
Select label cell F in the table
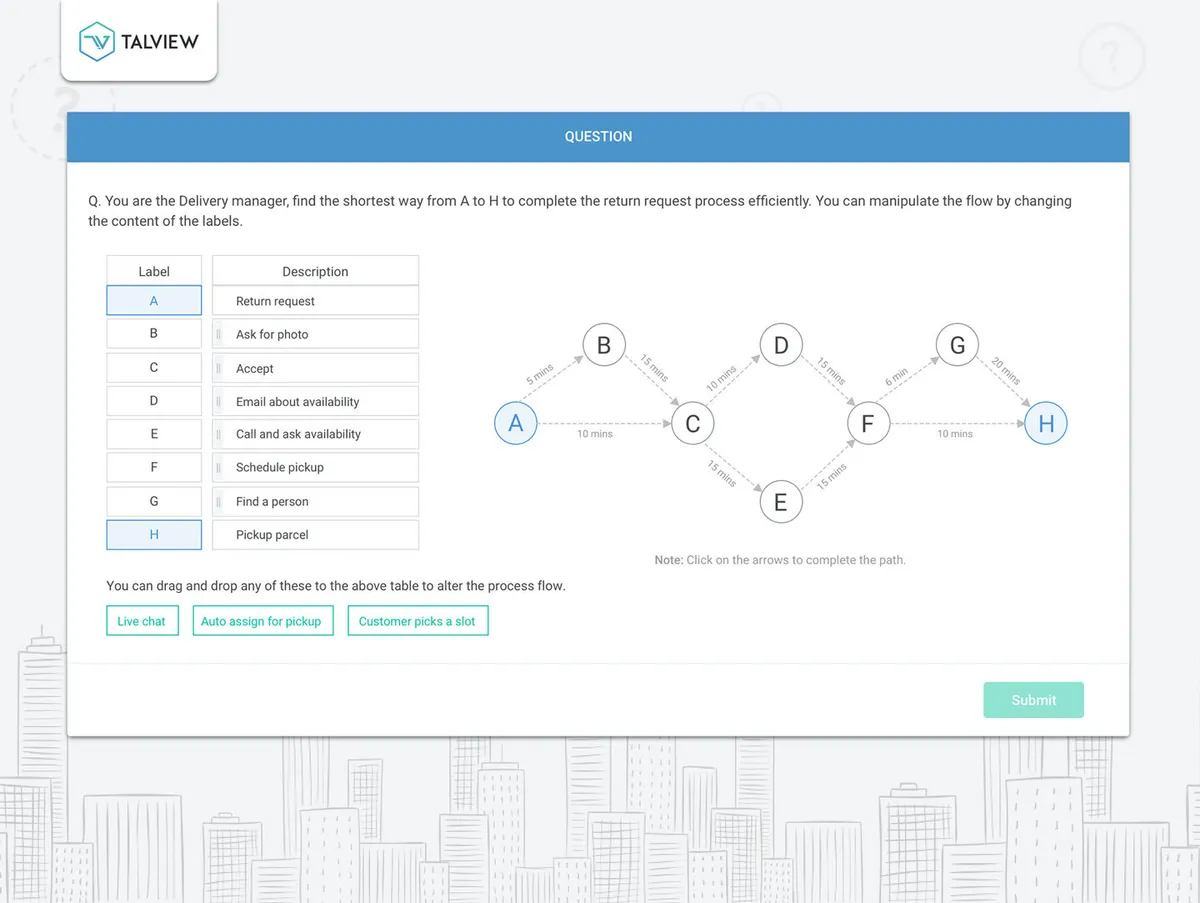(154, 467)
